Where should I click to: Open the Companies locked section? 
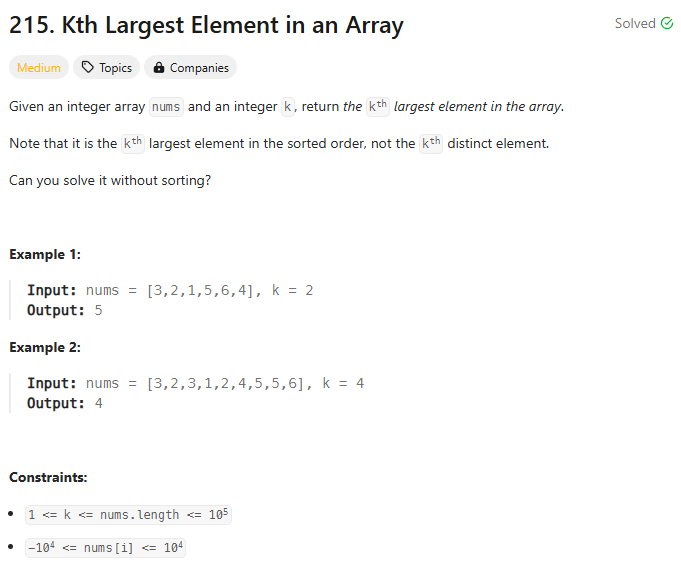(x=190, y=67)
